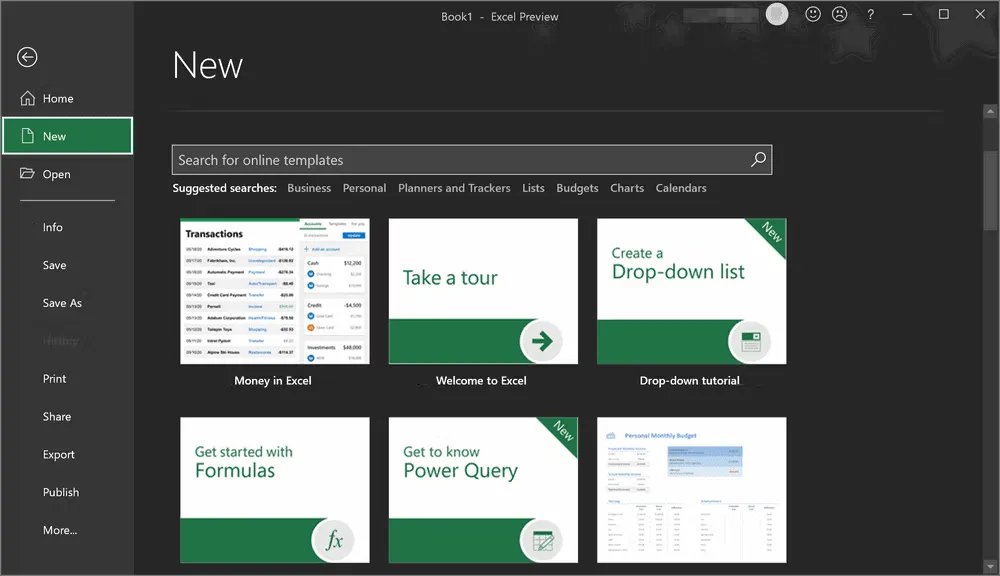The height and width of the screenshot is (576, 1000).
Task: Click the fx icon on Formulas template
Action: (x=333, y=541)
